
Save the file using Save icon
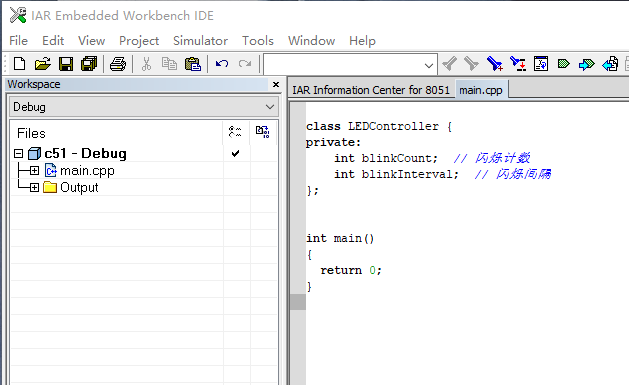pos(66,64)
